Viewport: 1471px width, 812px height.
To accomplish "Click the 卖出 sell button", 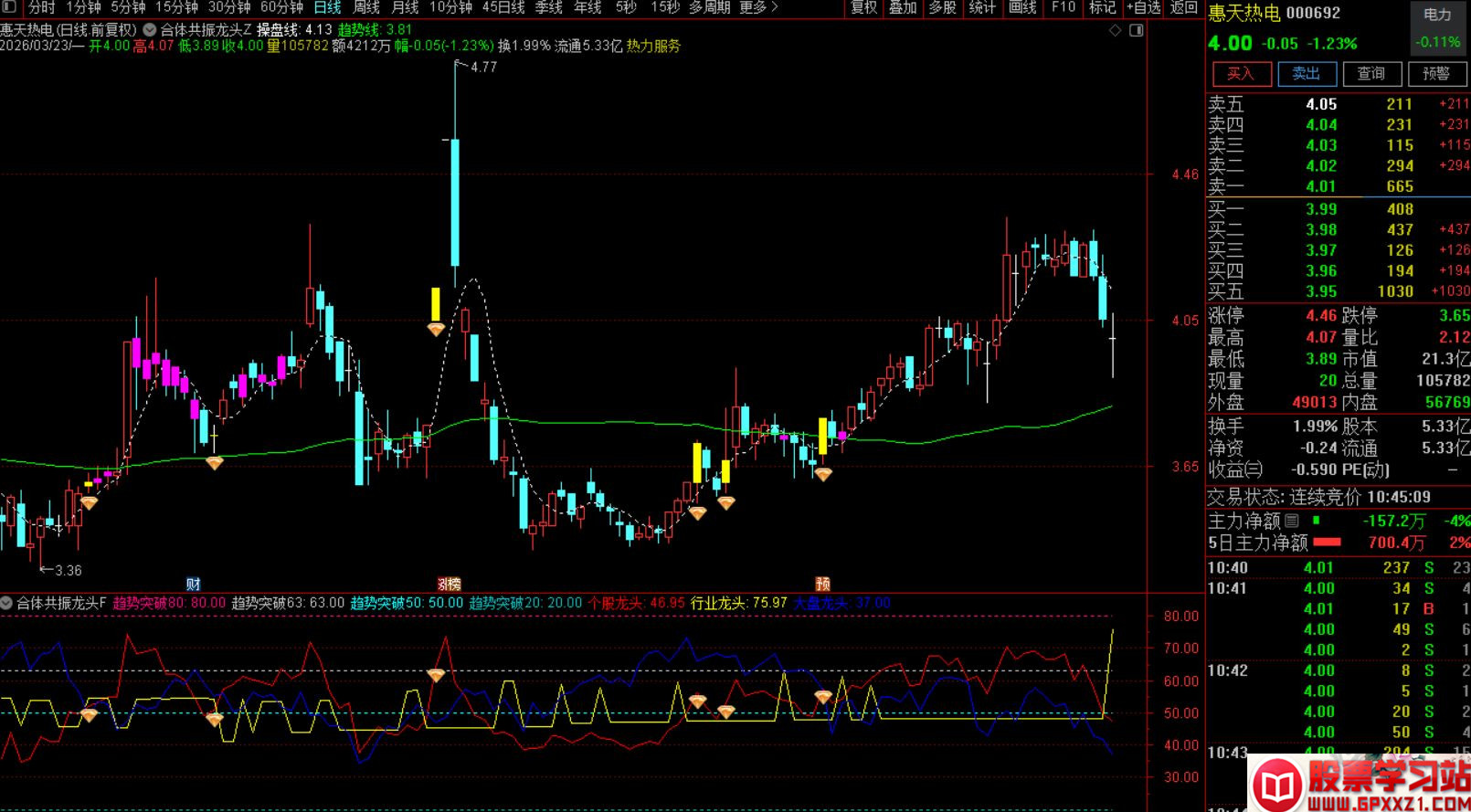I will 1306,73.
